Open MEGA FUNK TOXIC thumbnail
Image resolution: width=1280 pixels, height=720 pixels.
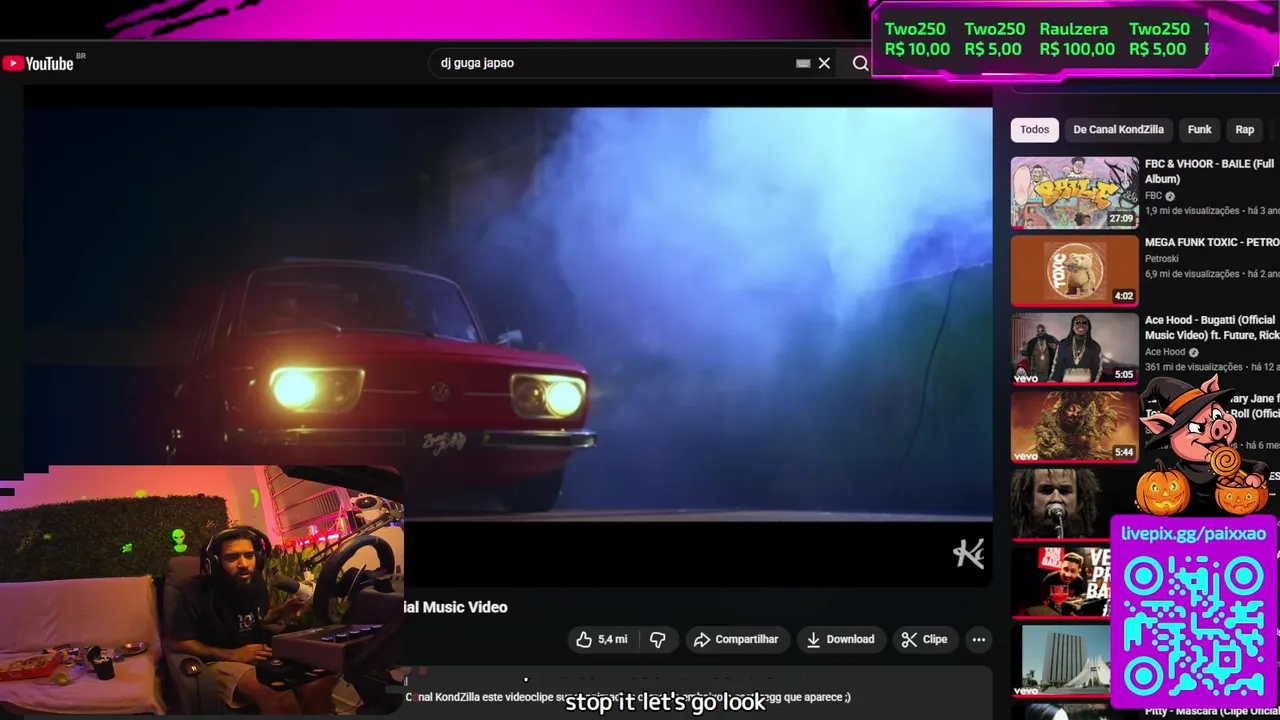coord(1074,270)
